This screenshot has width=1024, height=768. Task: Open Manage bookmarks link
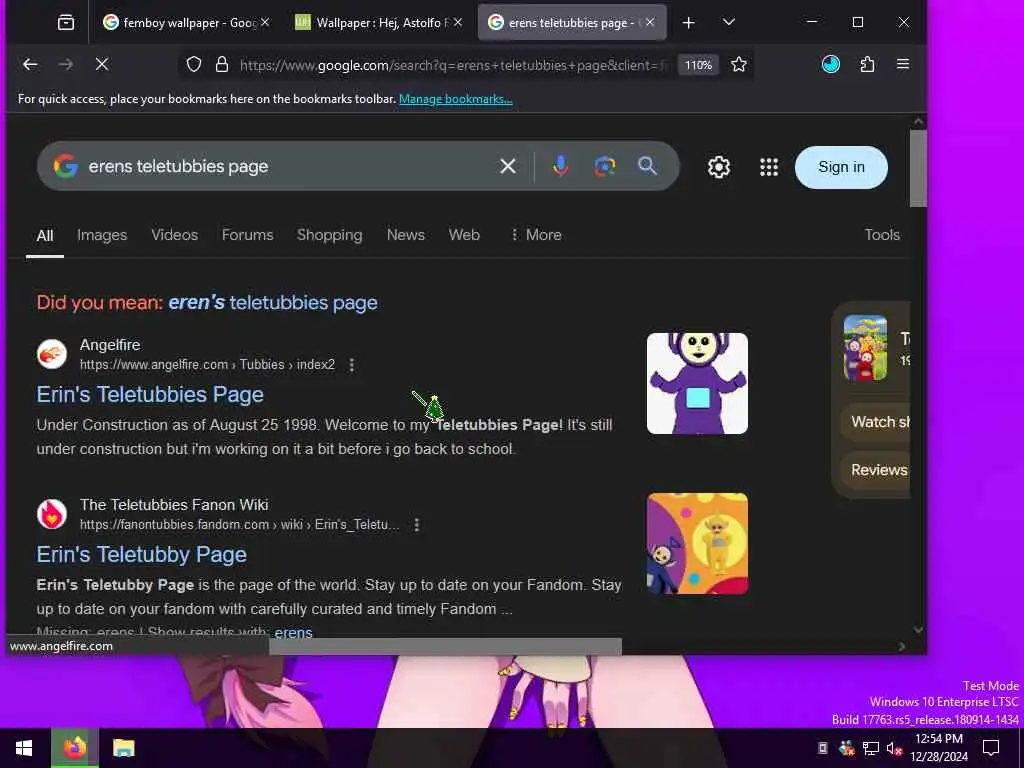tap(456, 99)
